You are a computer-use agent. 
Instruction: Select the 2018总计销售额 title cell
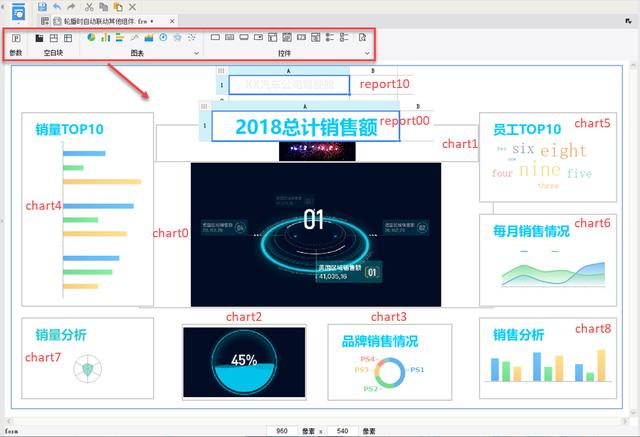[305, 126]
